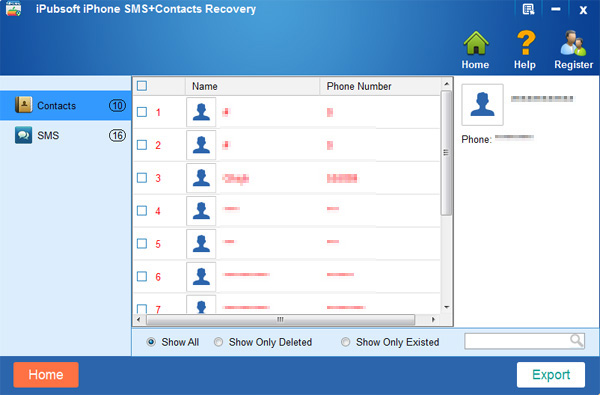Click the search magnifier icon
This screenshot has width=600, height=395.
576,340
